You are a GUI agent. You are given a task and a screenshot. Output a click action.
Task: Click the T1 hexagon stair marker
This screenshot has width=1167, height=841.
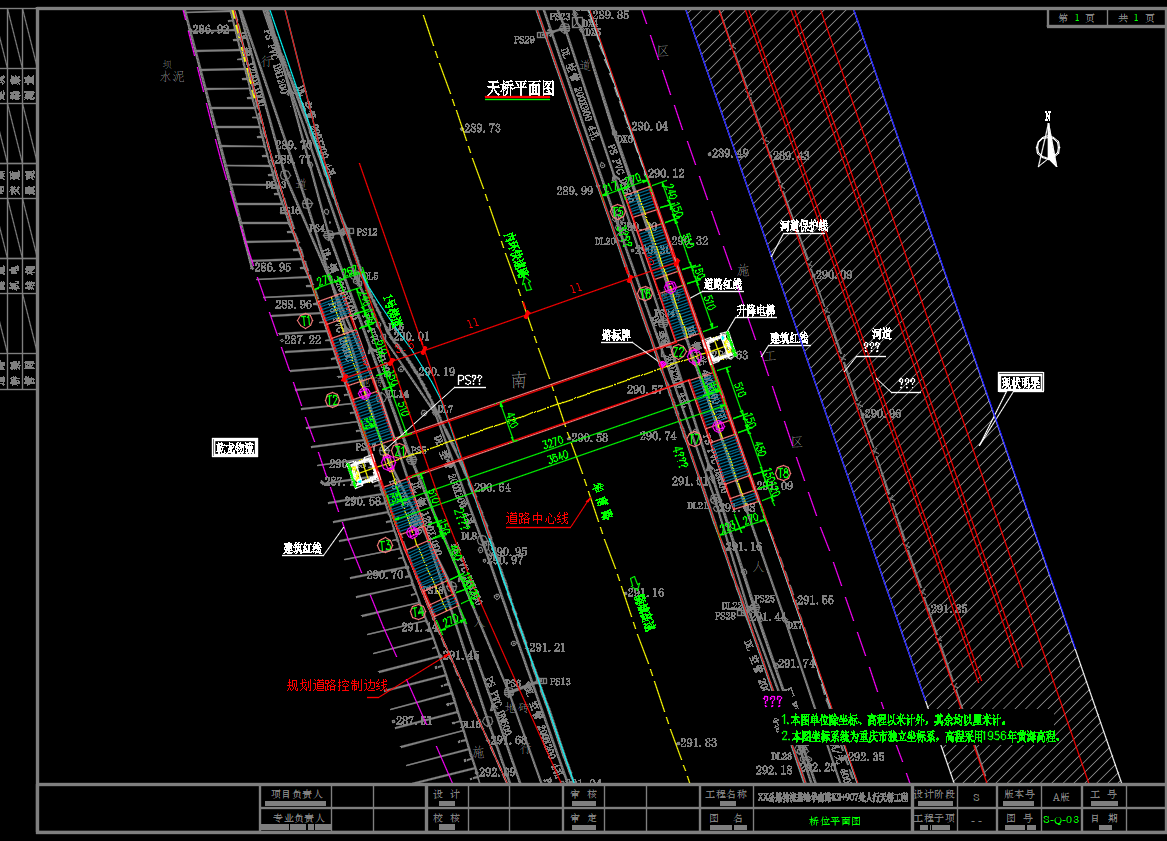pyautogui.click(x=305, y=320)
